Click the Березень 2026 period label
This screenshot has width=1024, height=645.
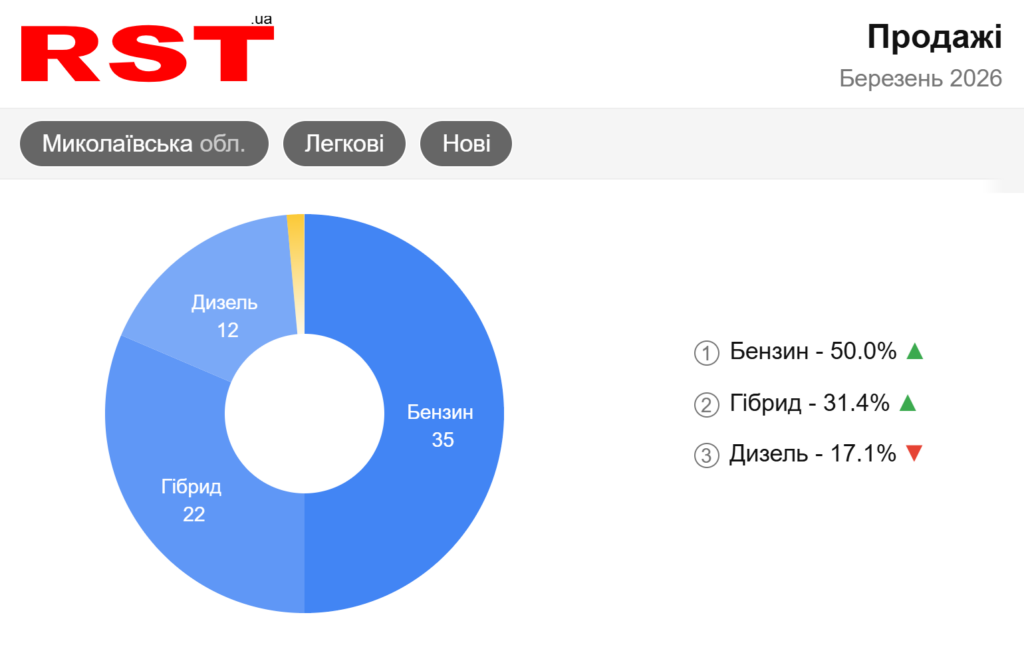[920, 79]
